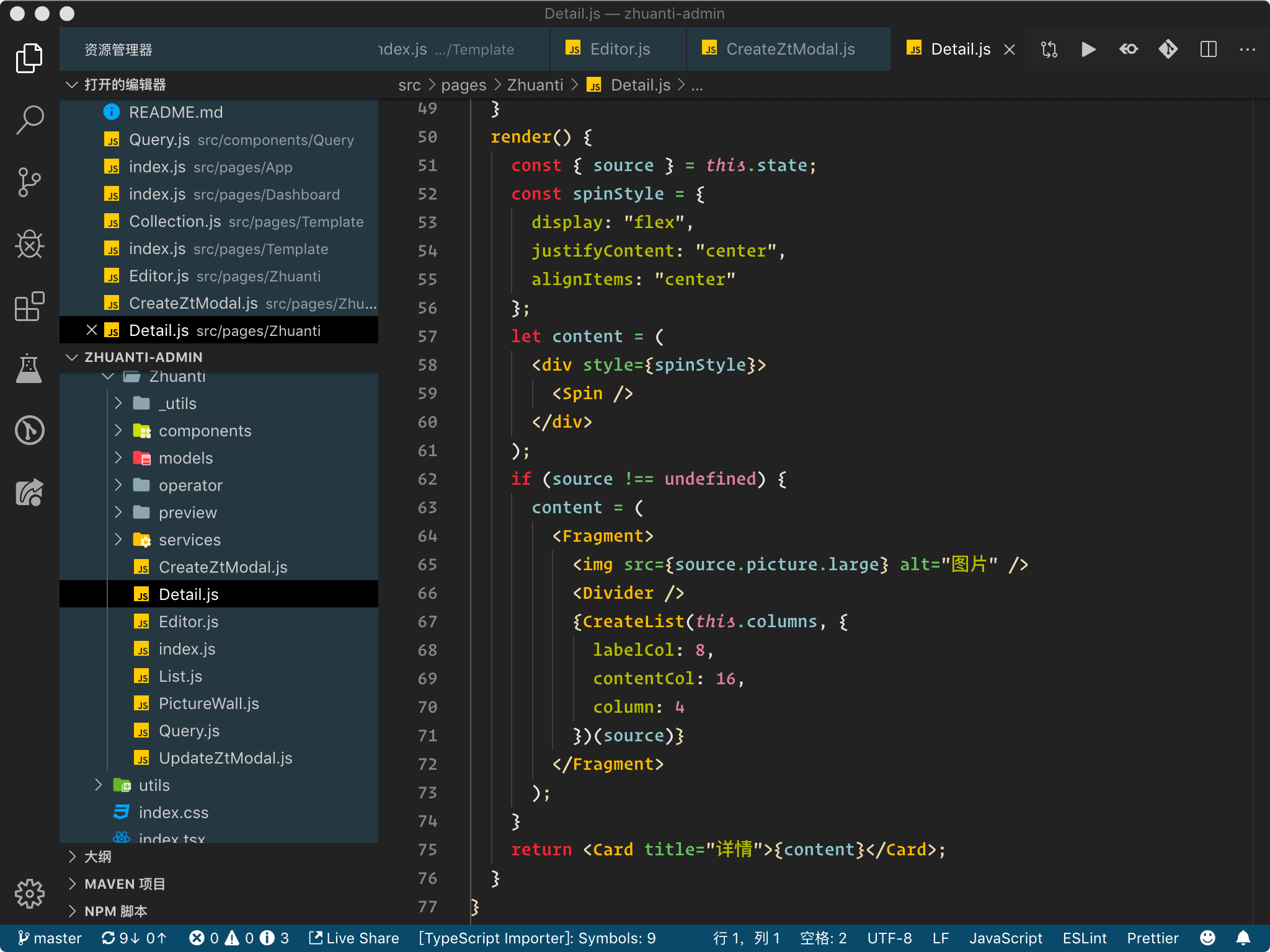Open the Extensions view
This screenshot has width=1270, height=952.
[29, 306]
